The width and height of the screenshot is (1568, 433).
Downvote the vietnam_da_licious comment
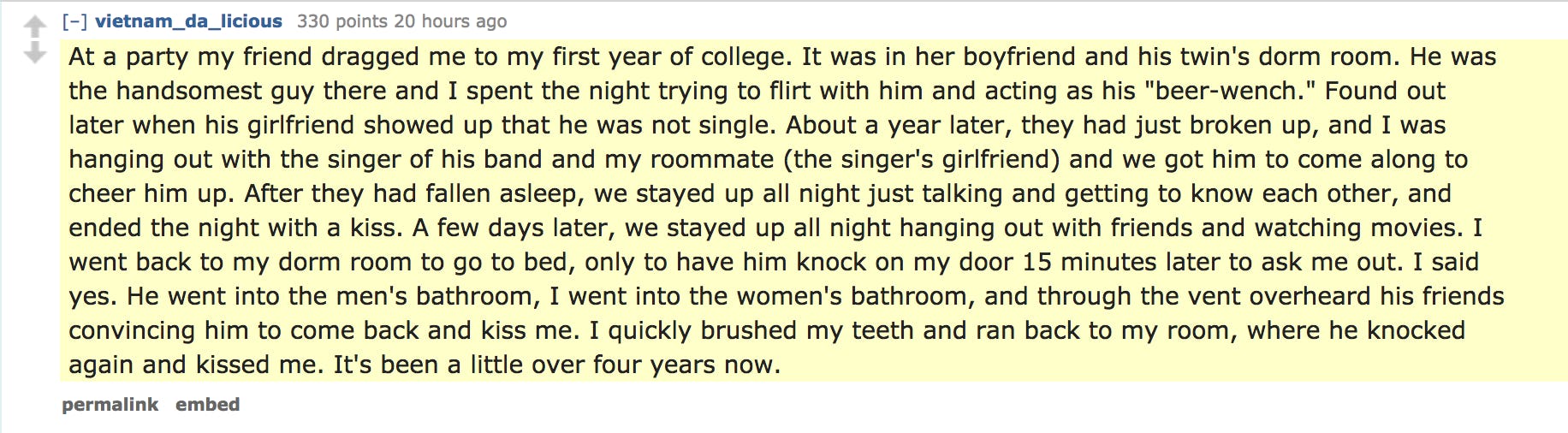click(34, 54)
